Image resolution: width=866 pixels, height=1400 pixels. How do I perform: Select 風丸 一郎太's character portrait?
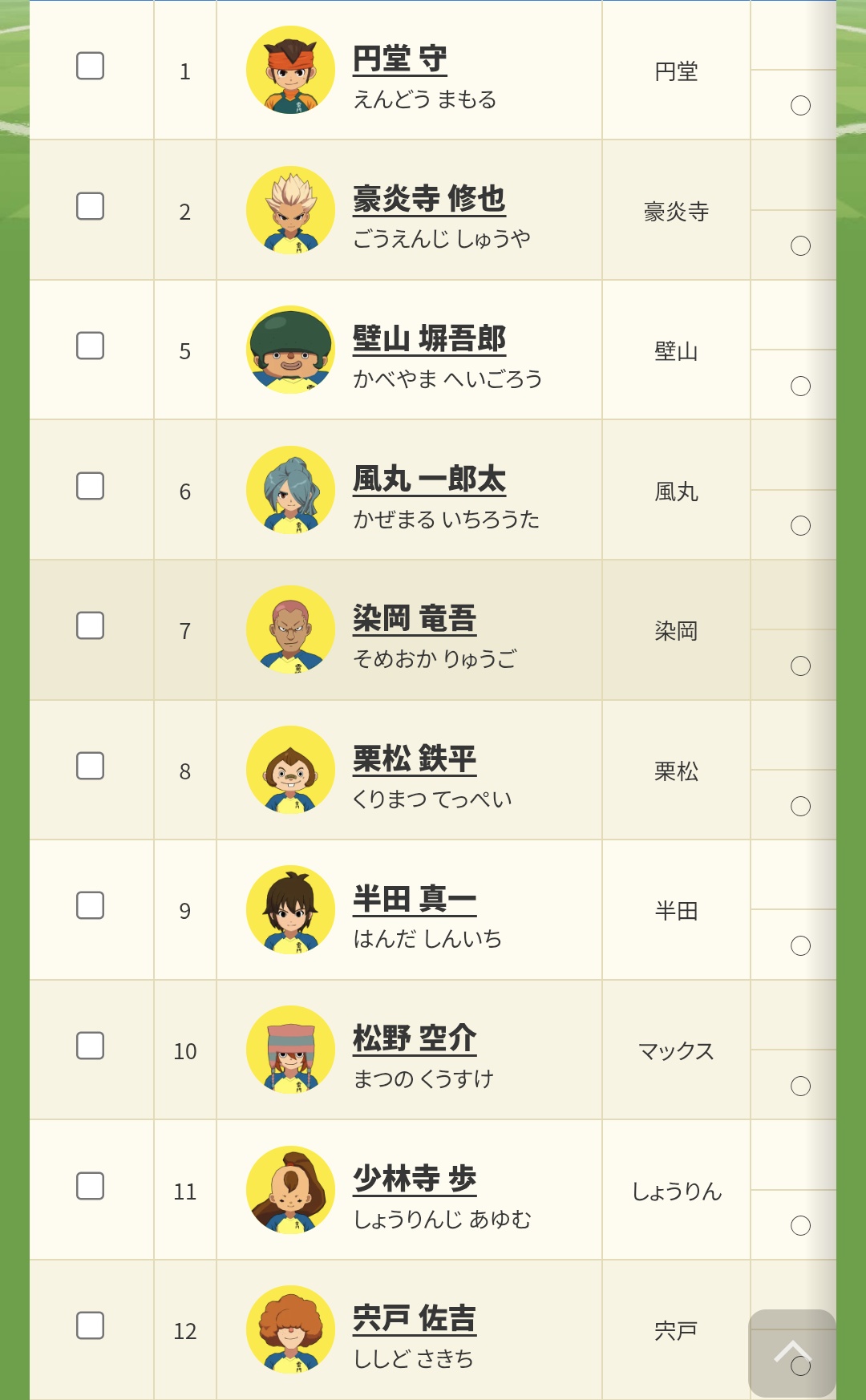click(x=290, y=490)
